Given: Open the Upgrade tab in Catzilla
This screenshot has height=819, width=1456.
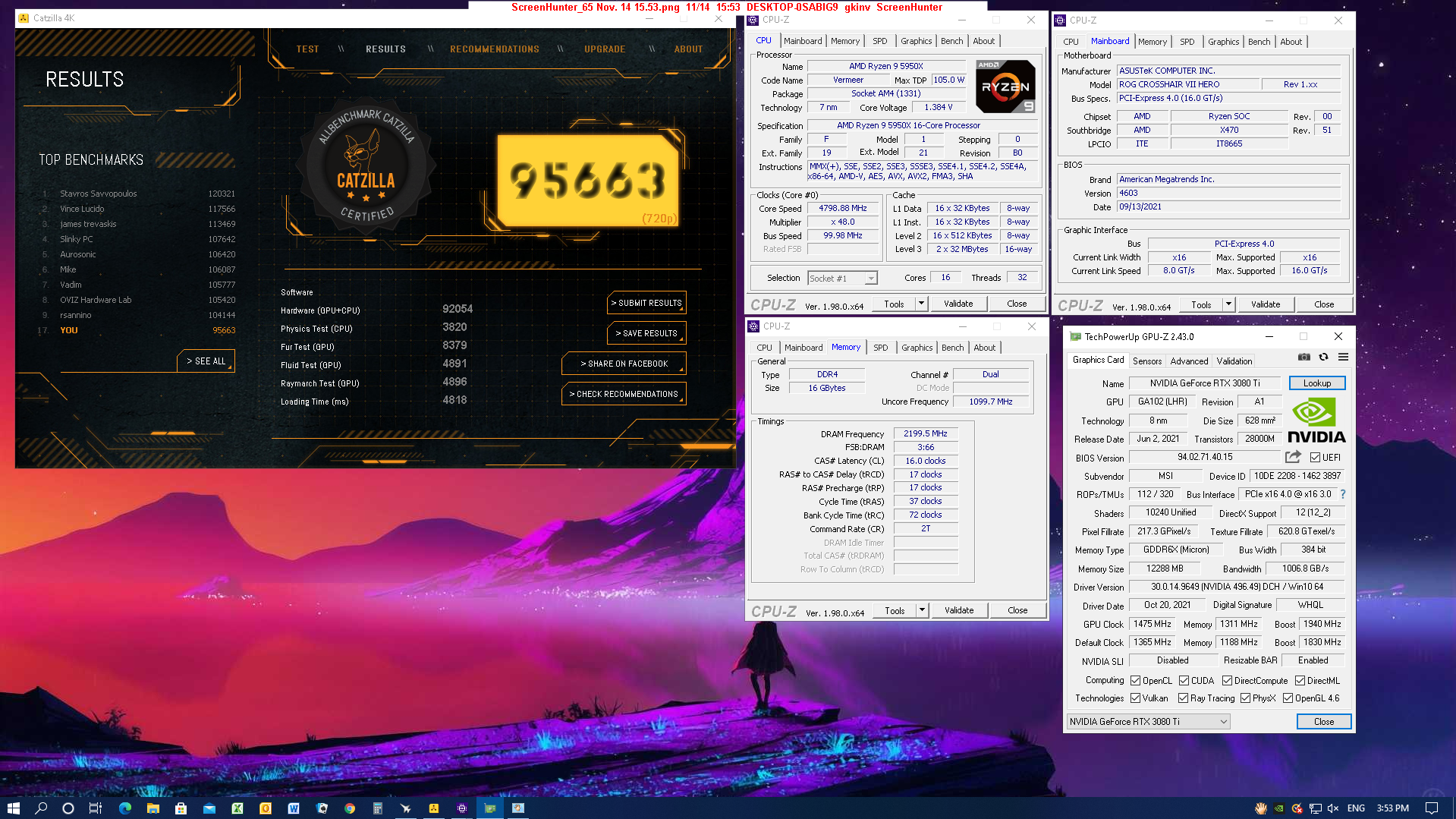Looking at the screenshot, I should [x=605, y=49].
